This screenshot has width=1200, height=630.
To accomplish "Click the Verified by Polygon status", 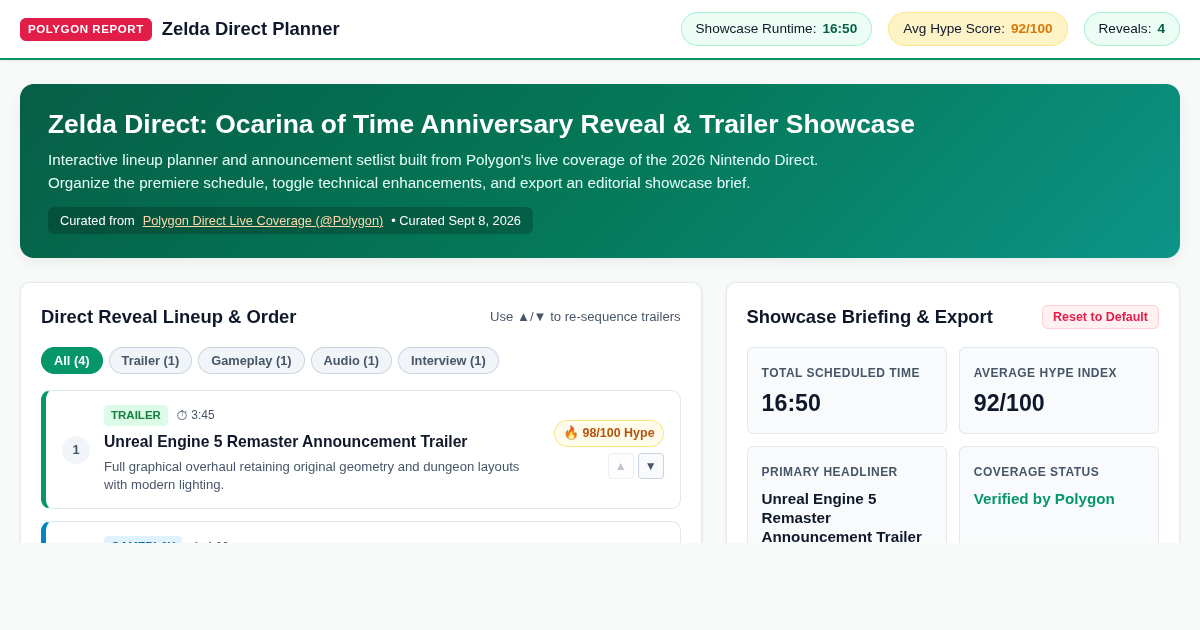I will click(1044, 499).
